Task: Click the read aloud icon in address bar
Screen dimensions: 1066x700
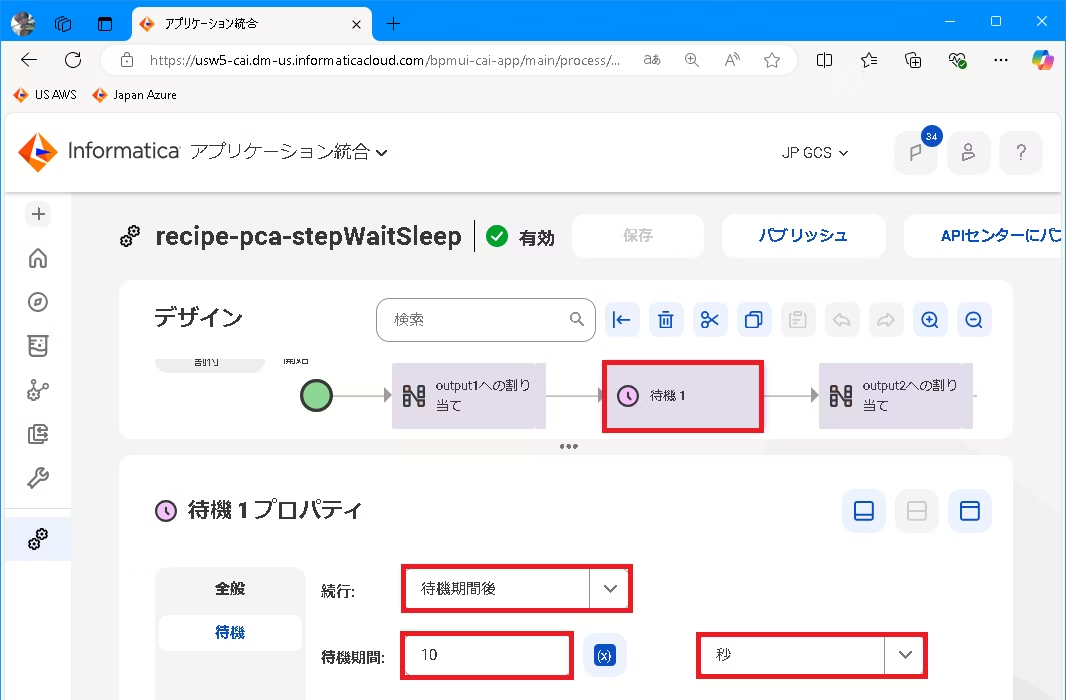Action: (732, 60)
